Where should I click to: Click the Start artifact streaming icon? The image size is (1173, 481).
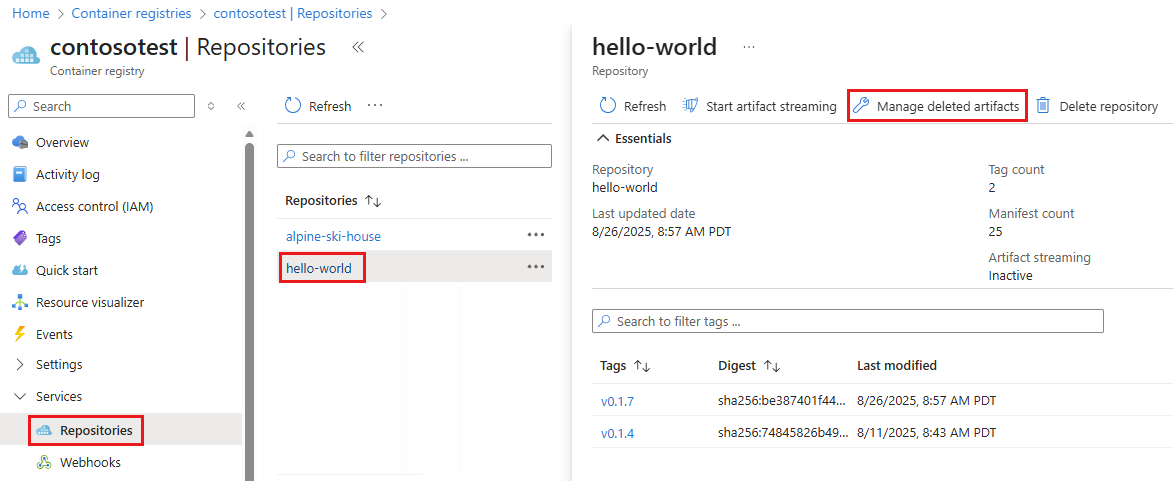[690, 106]
